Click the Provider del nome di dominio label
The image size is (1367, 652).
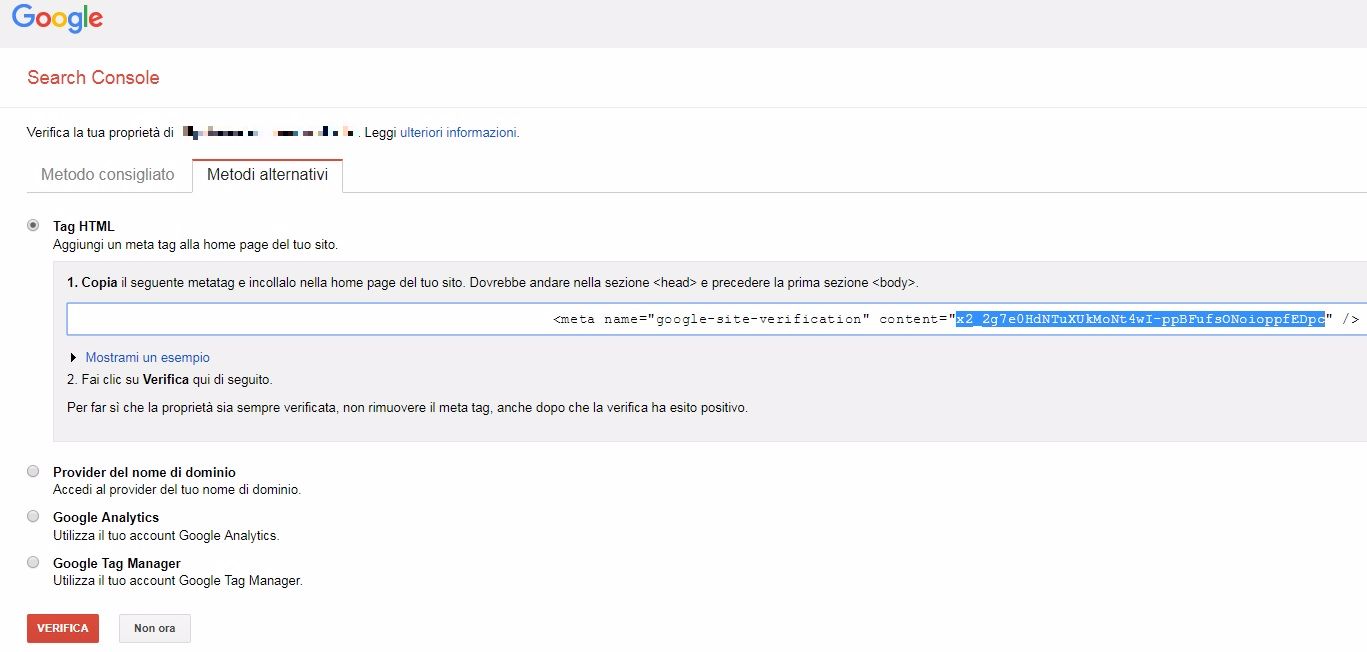[x=144, y=472]
